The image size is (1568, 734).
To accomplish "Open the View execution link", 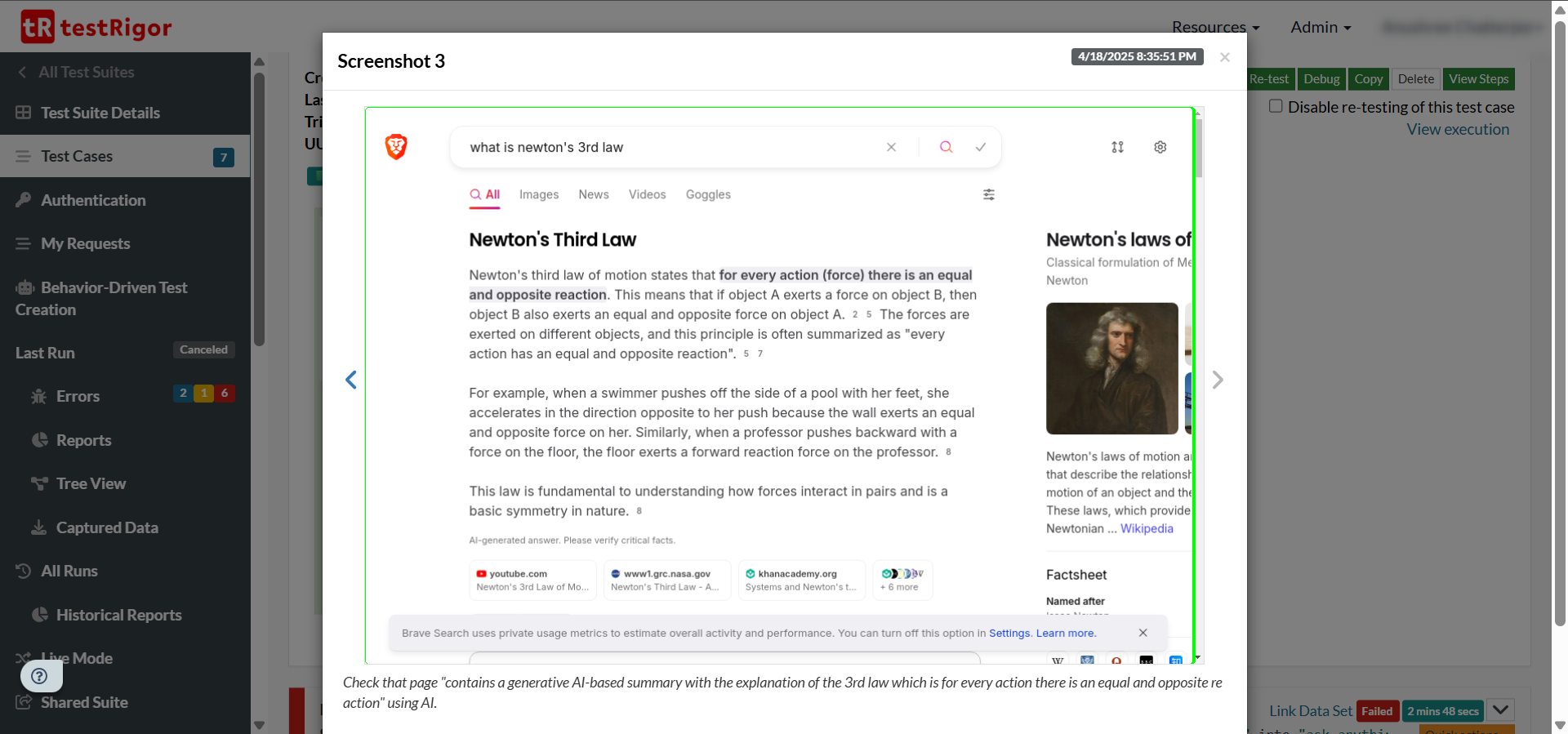I will point(1457,129).
